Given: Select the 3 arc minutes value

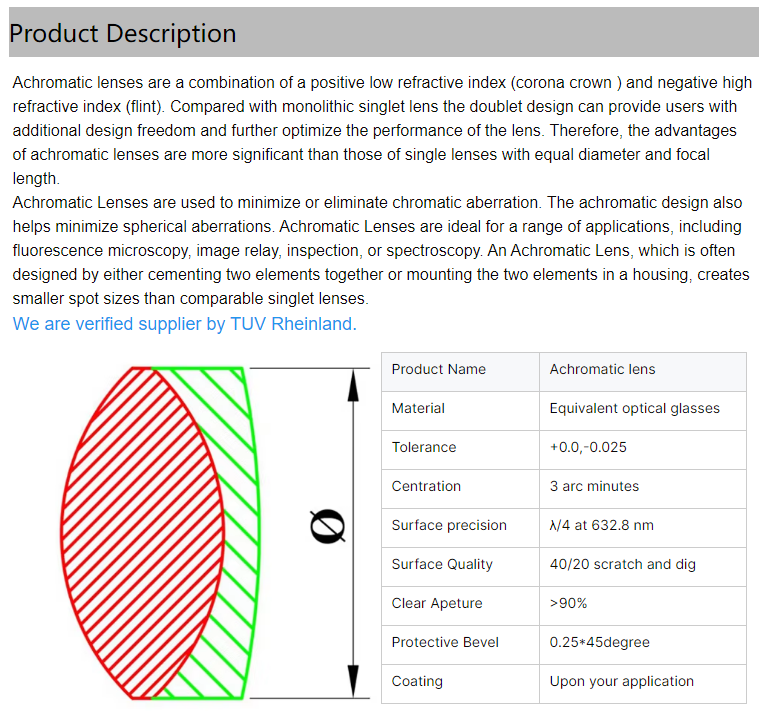Looking at the screenshot, I should [x=594, y=486].
